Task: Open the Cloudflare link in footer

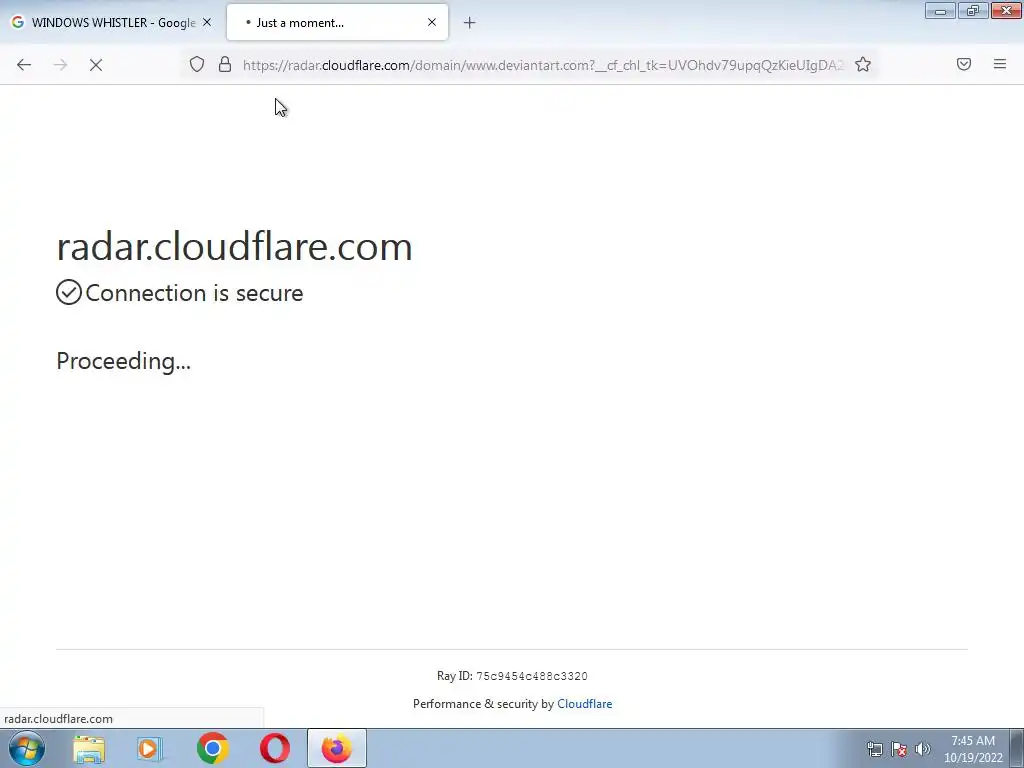Action: (584, 704)
